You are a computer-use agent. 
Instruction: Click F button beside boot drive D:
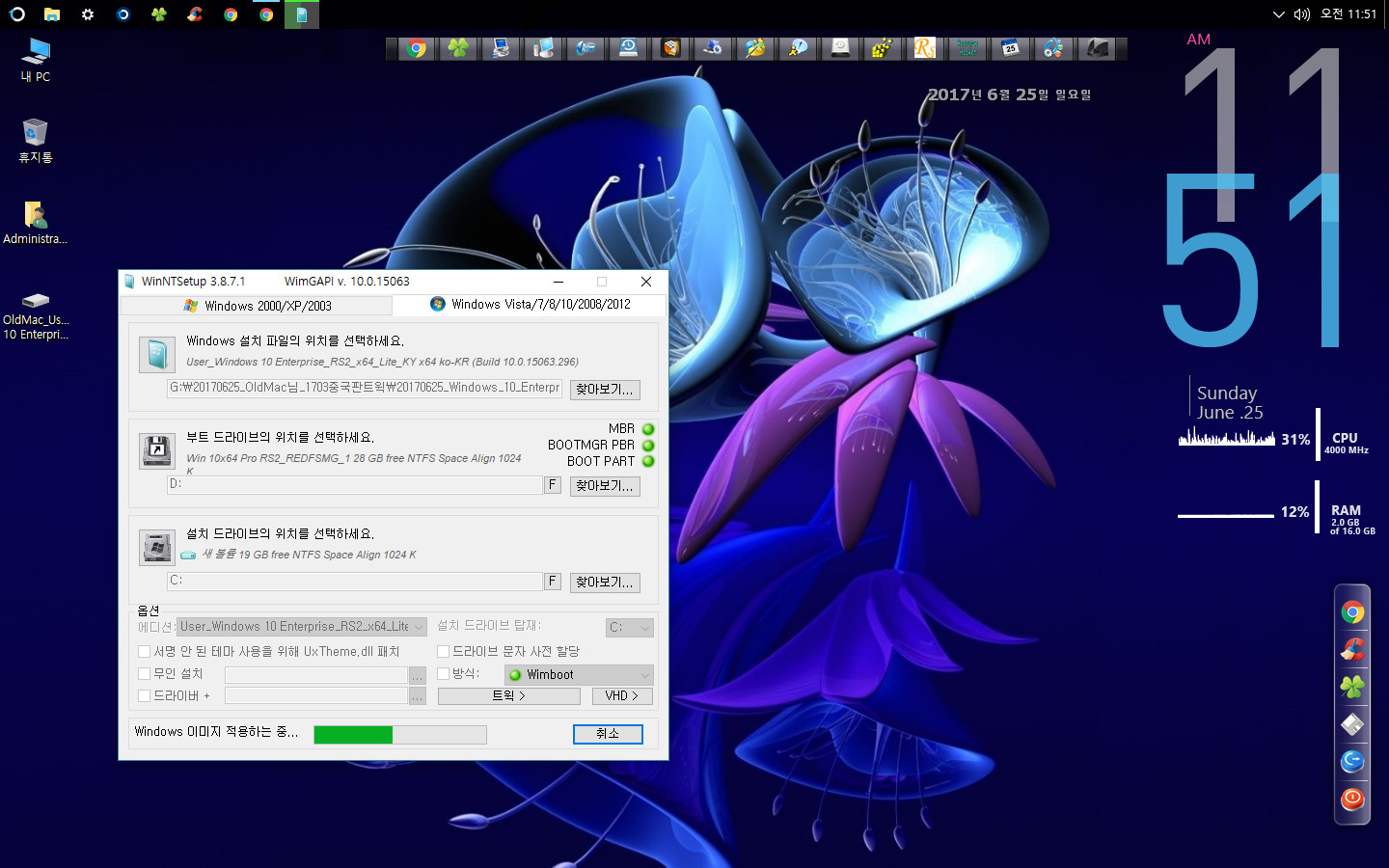pos(553,485)
